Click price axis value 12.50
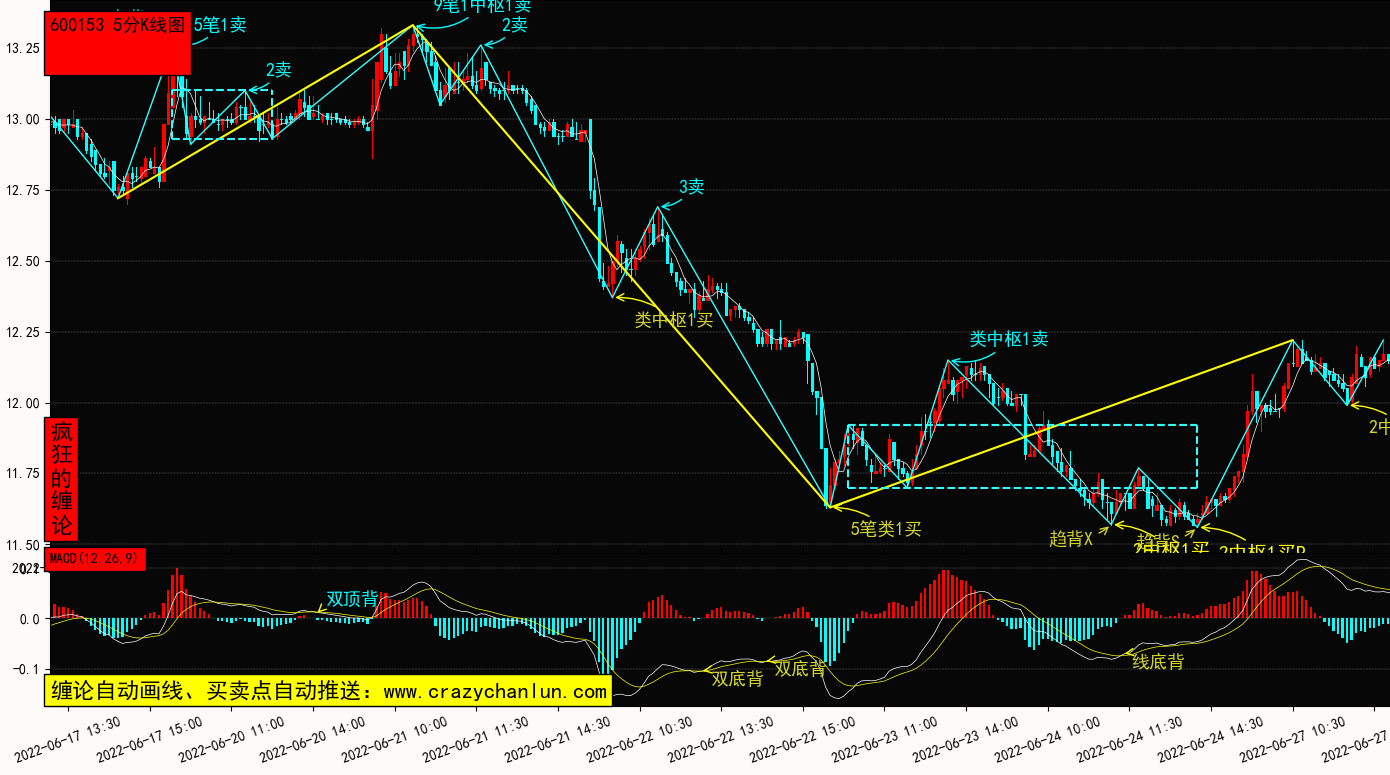Viewport: 1390px width, 775px height. point(22,261)
